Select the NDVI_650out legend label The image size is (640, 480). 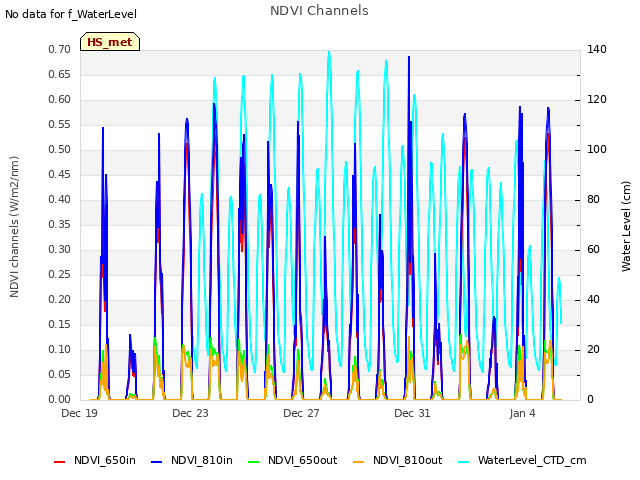[x=302, y=460]
